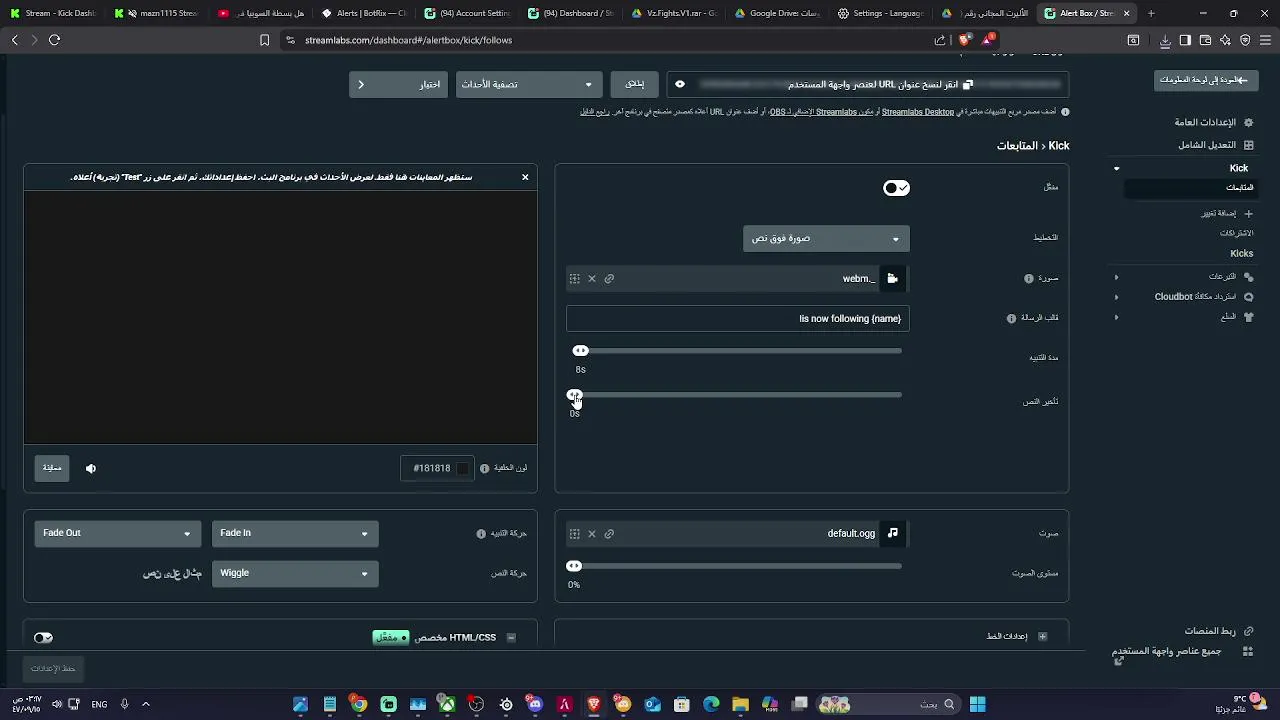Open browser downloads icon
This screenshot has height=720, width=1280.
(1165, 40)
